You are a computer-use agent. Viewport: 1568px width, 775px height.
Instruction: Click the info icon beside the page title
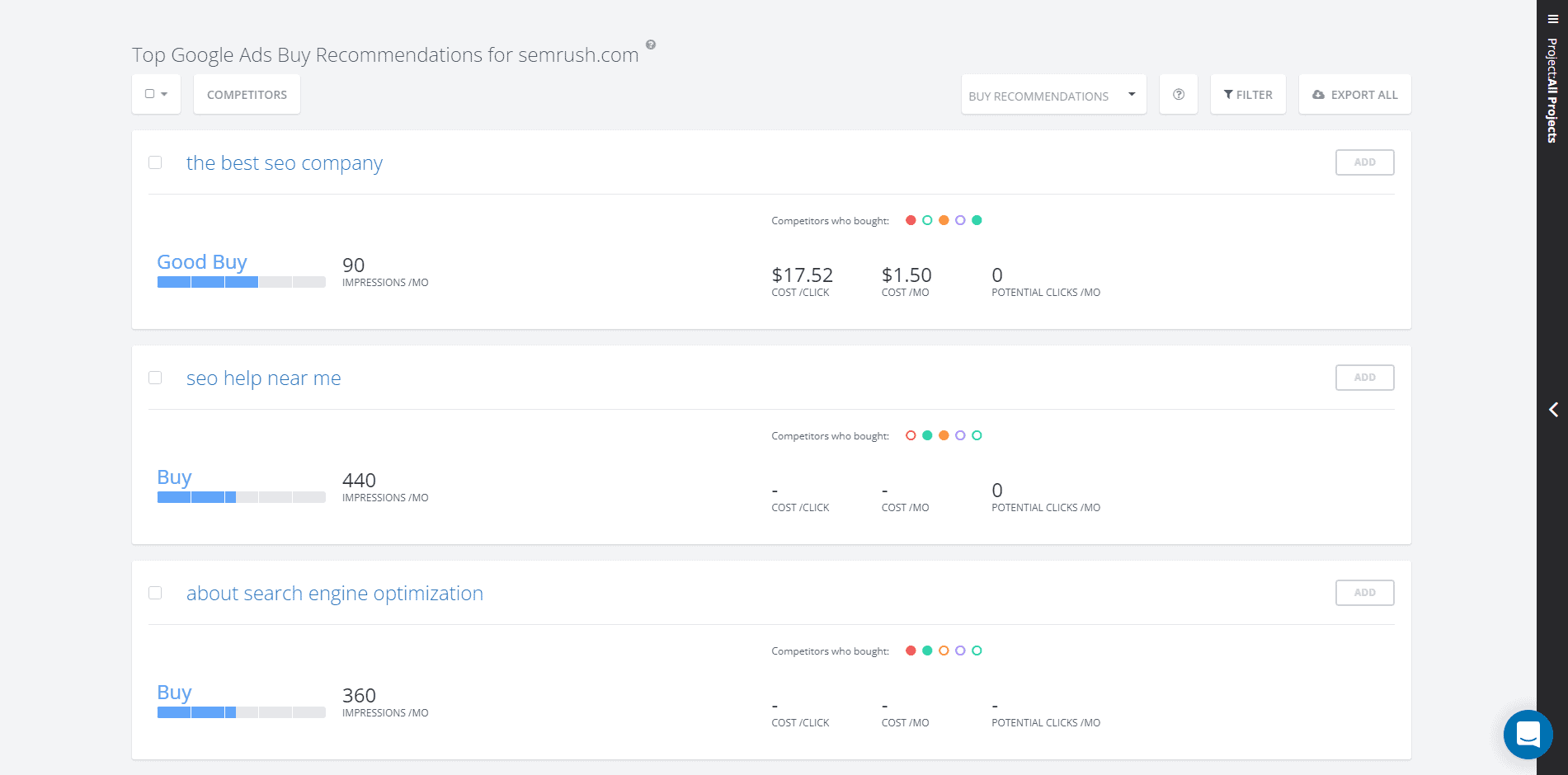tap(651, 45)
